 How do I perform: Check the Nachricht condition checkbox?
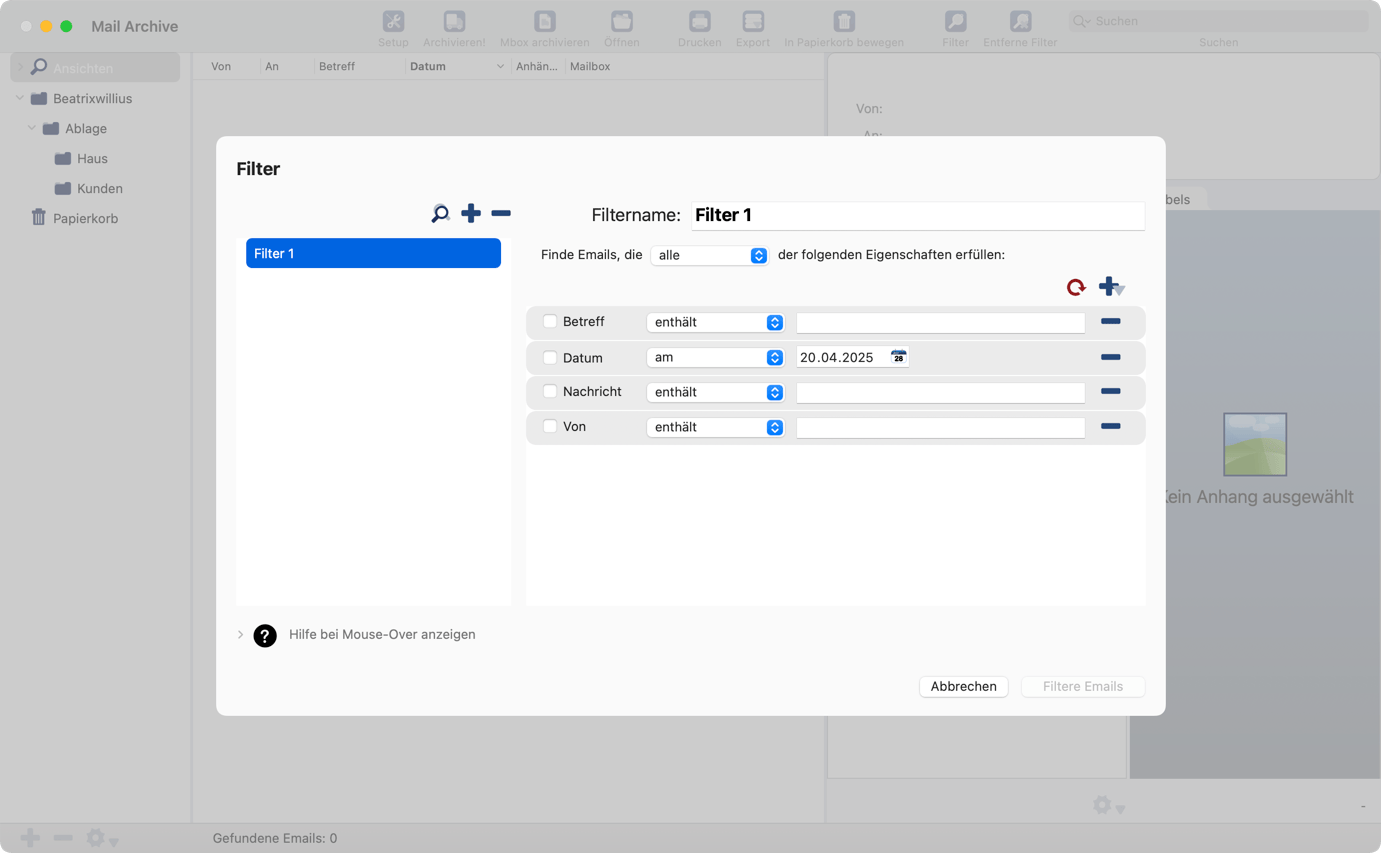coord(550,392)
